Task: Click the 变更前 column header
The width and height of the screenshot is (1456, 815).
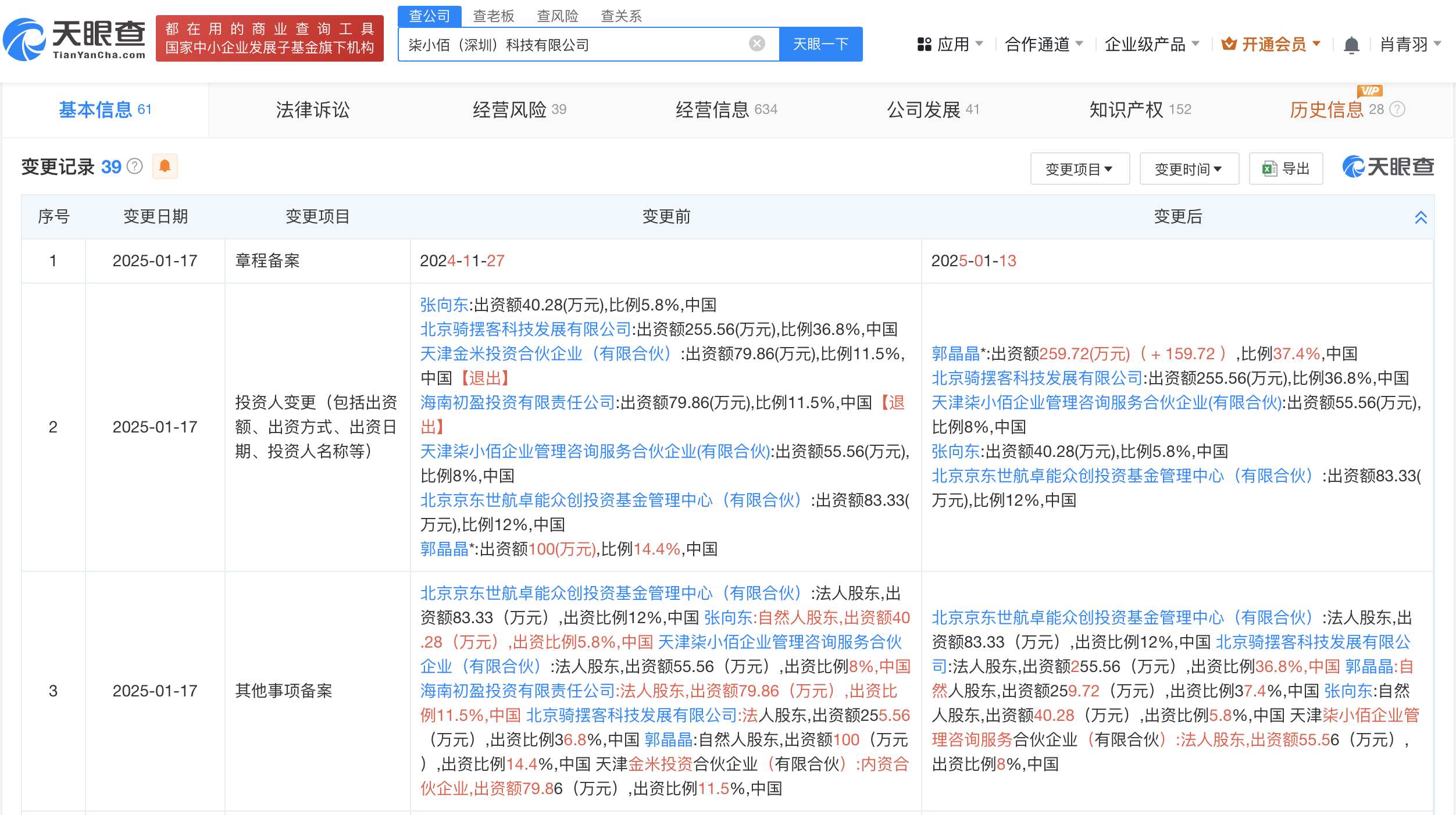Action: coord(666,217)
